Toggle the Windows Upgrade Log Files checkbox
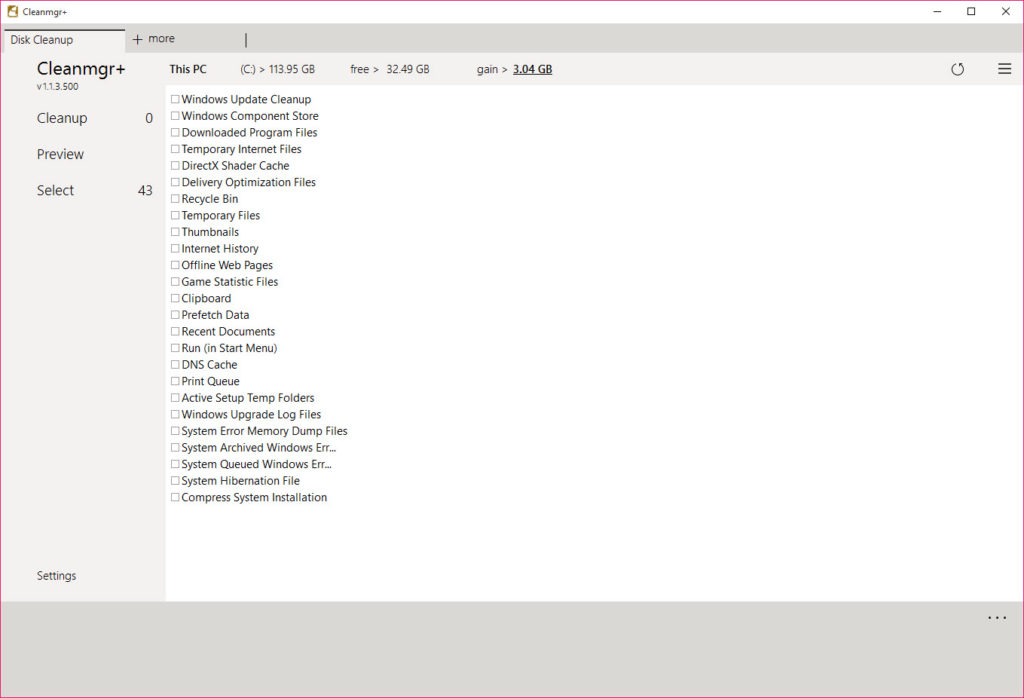This screenshot has height=698, width=1024. pos(175,414)
